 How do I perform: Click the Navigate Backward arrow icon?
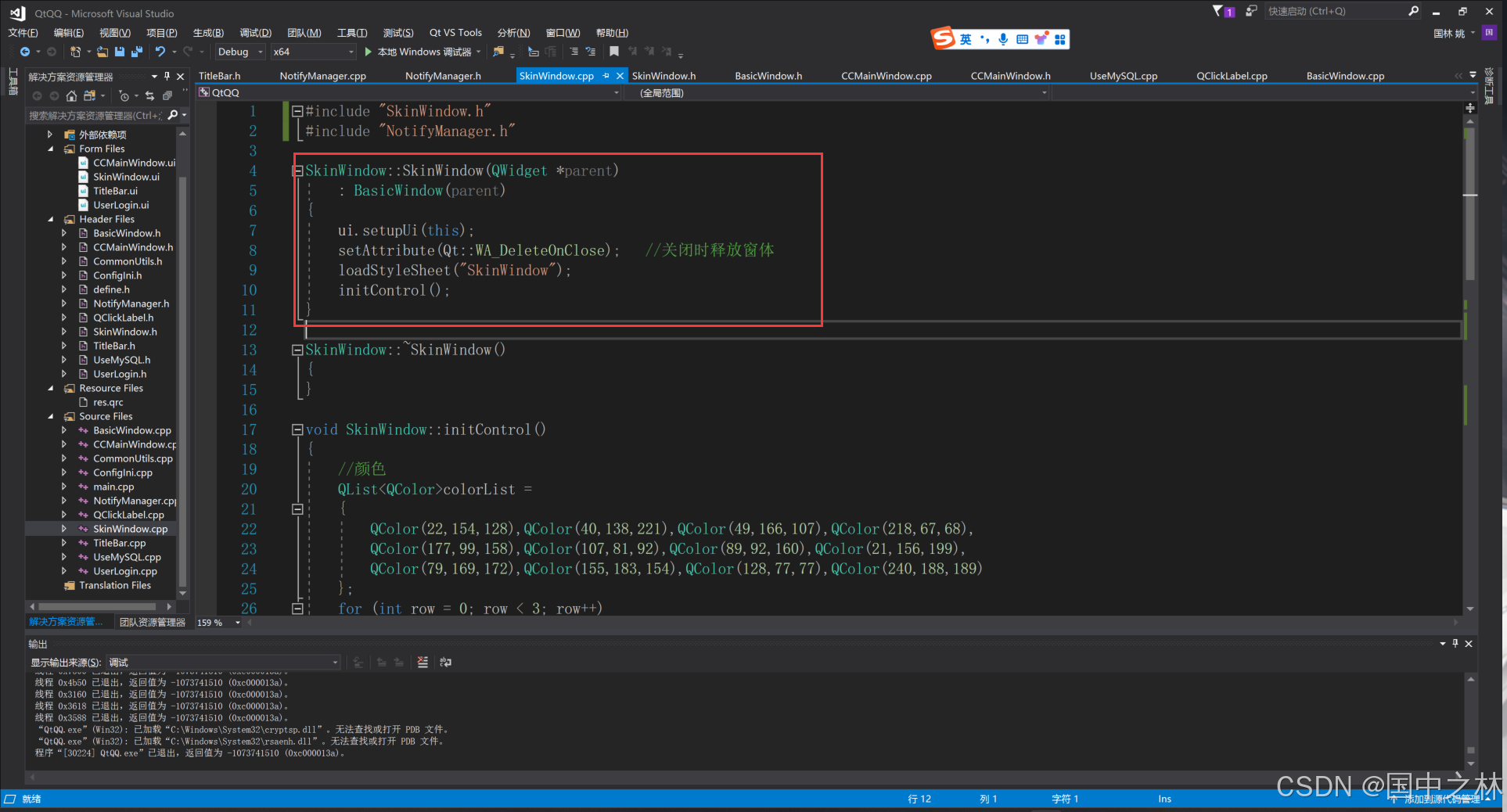(x=25, y=52)
